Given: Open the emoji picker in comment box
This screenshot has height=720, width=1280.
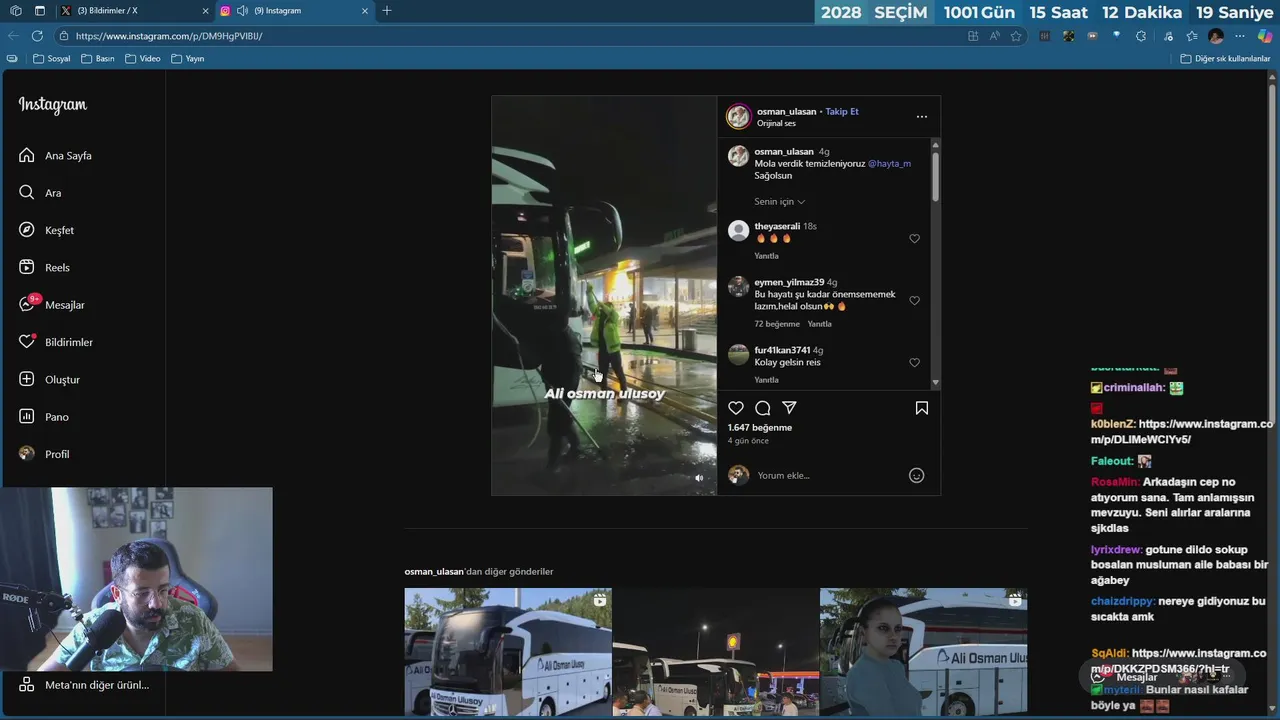Looking at the screenshot, I should click(x=916, y=476).
